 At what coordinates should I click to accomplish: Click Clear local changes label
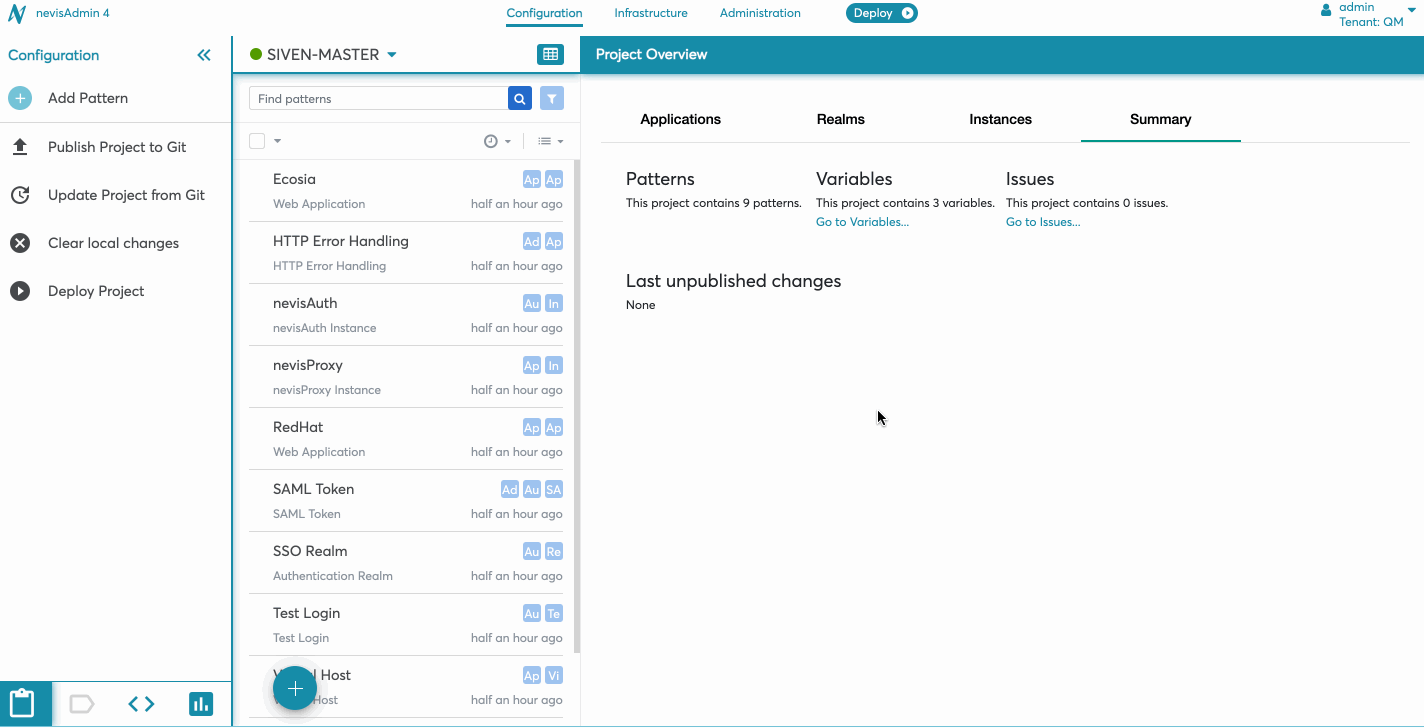point(113,243)
